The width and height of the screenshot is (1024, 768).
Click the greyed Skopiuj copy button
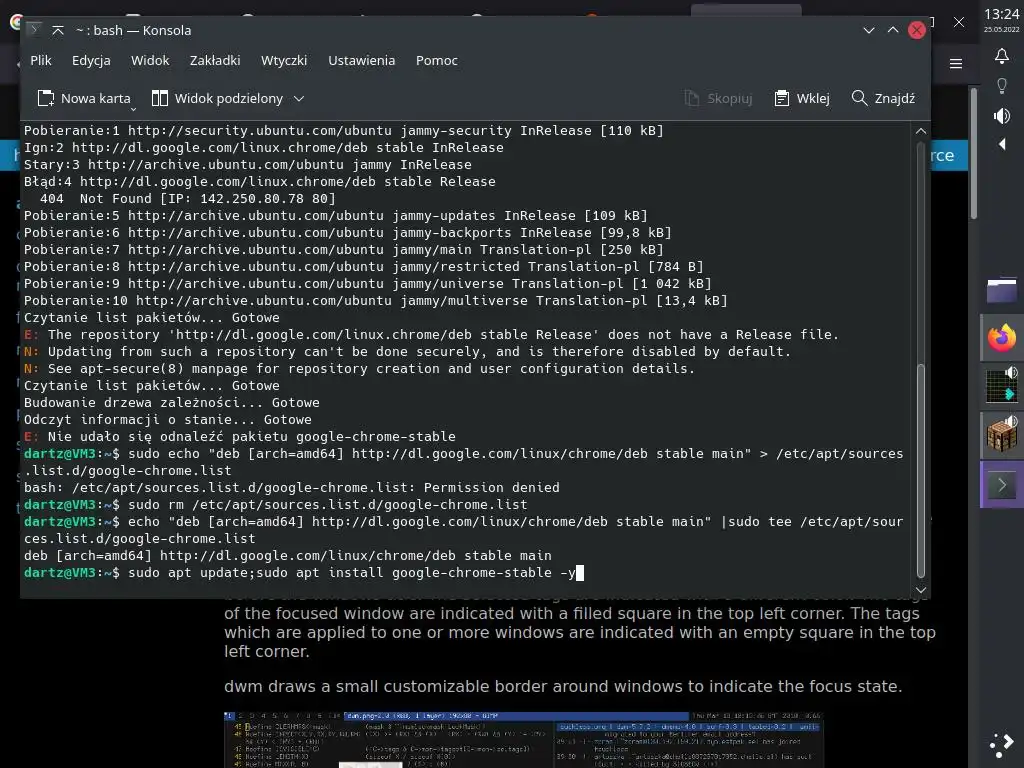pos(718,98)
